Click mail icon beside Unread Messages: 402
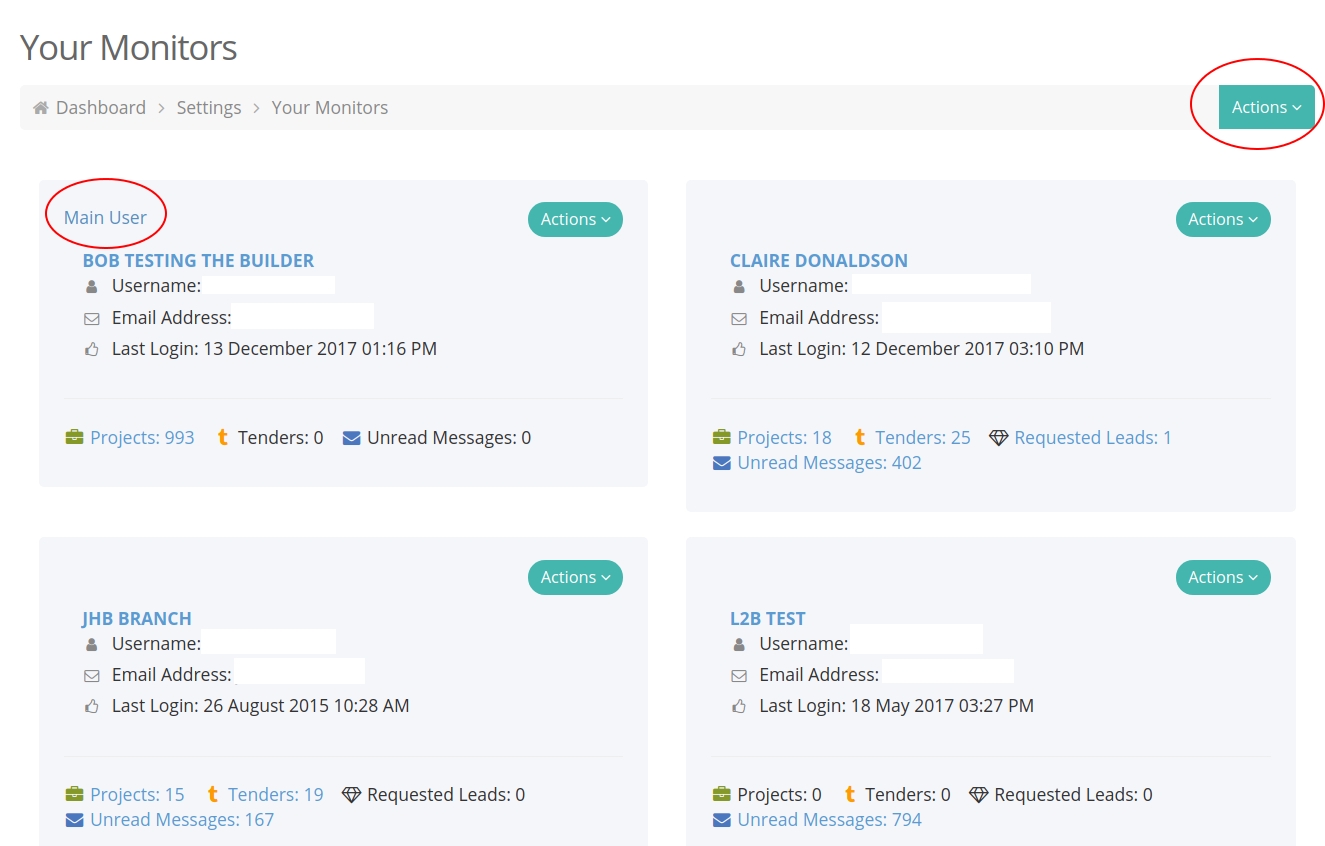 (x=722, y=463)
